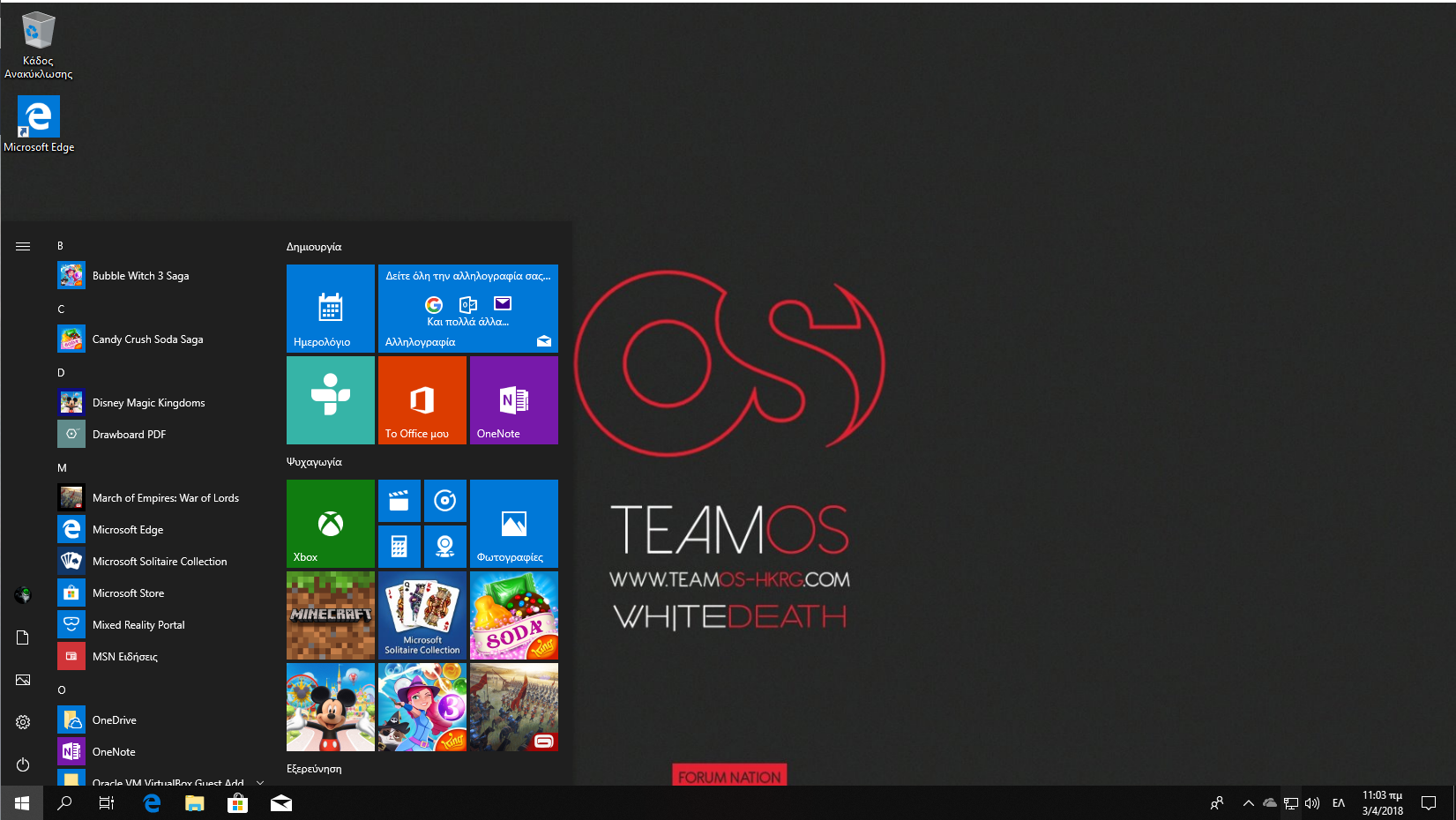Open the Candy Crush Soda tile
The image size is (1456, 820).
click(514, 615)
